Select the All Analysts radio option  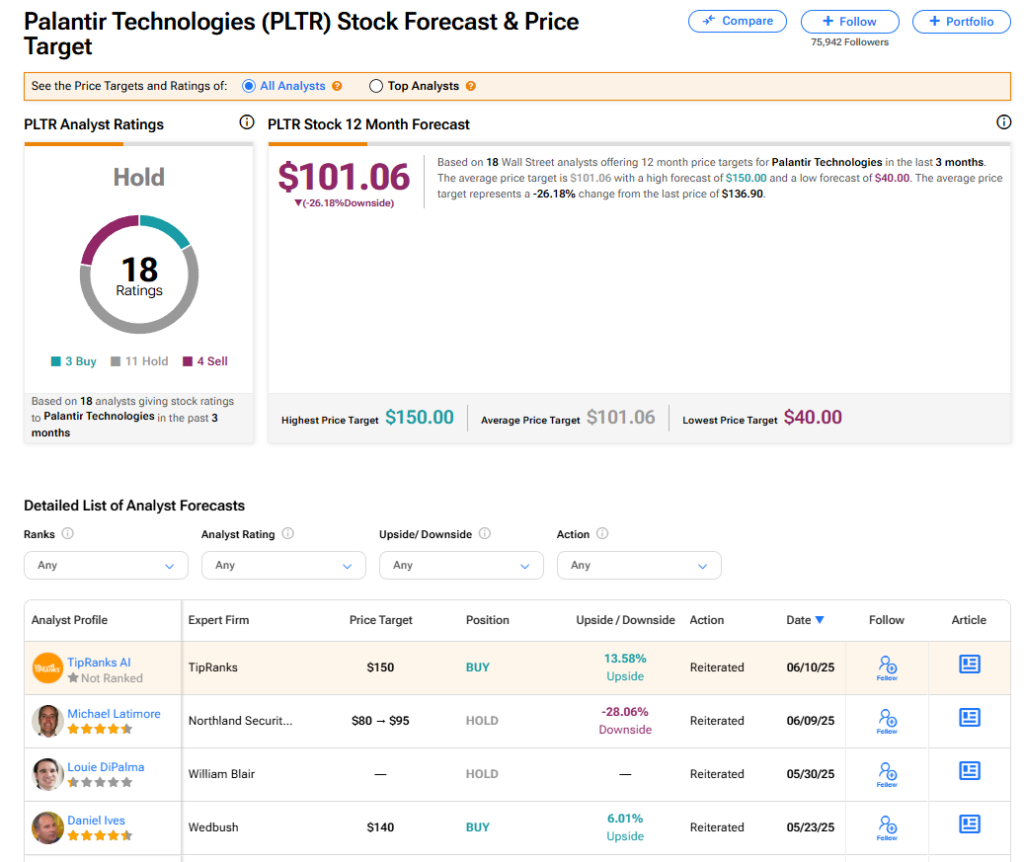tap(249, 86)
